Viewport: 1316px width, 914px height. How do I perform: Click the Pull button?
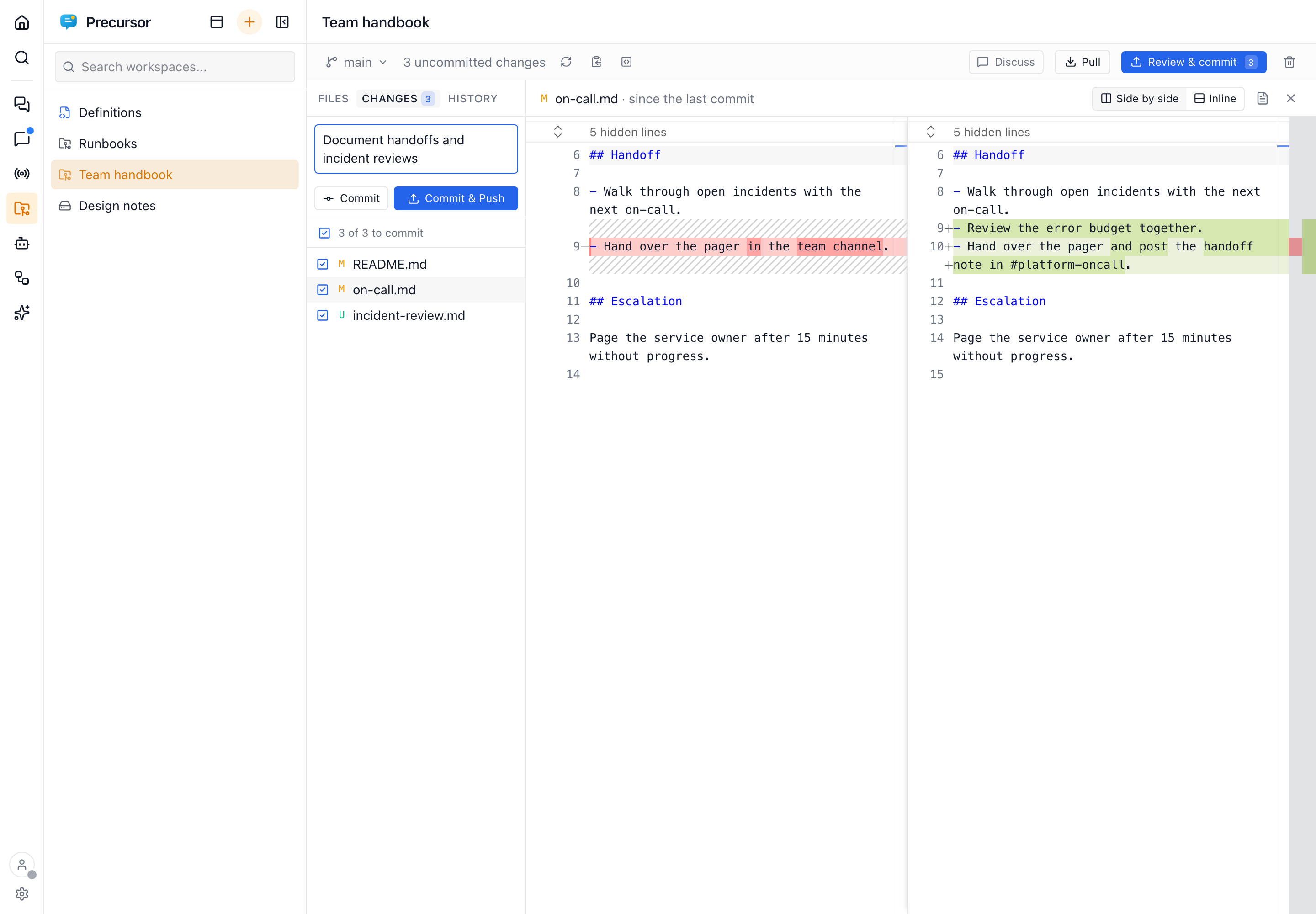tap(1083, 62)
